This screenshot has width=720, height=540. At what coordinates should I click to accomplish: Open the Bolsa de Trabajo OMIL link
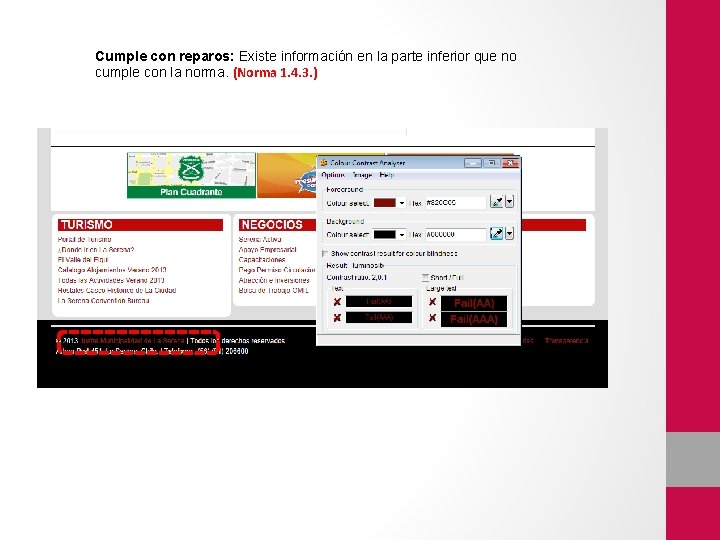pos(274,290)
